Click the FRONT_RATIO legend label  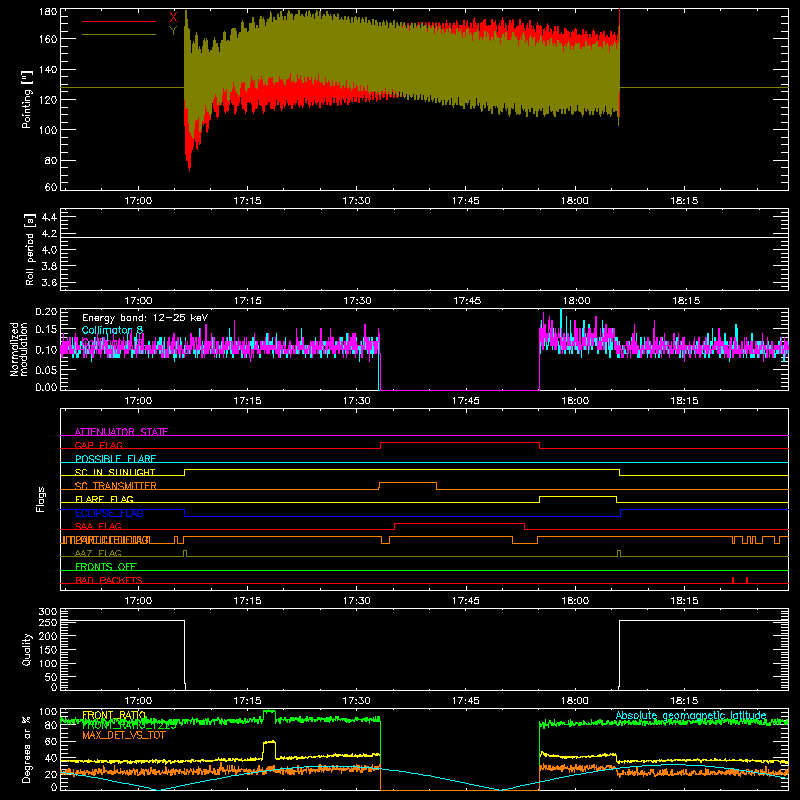click(x=114, y=715)
